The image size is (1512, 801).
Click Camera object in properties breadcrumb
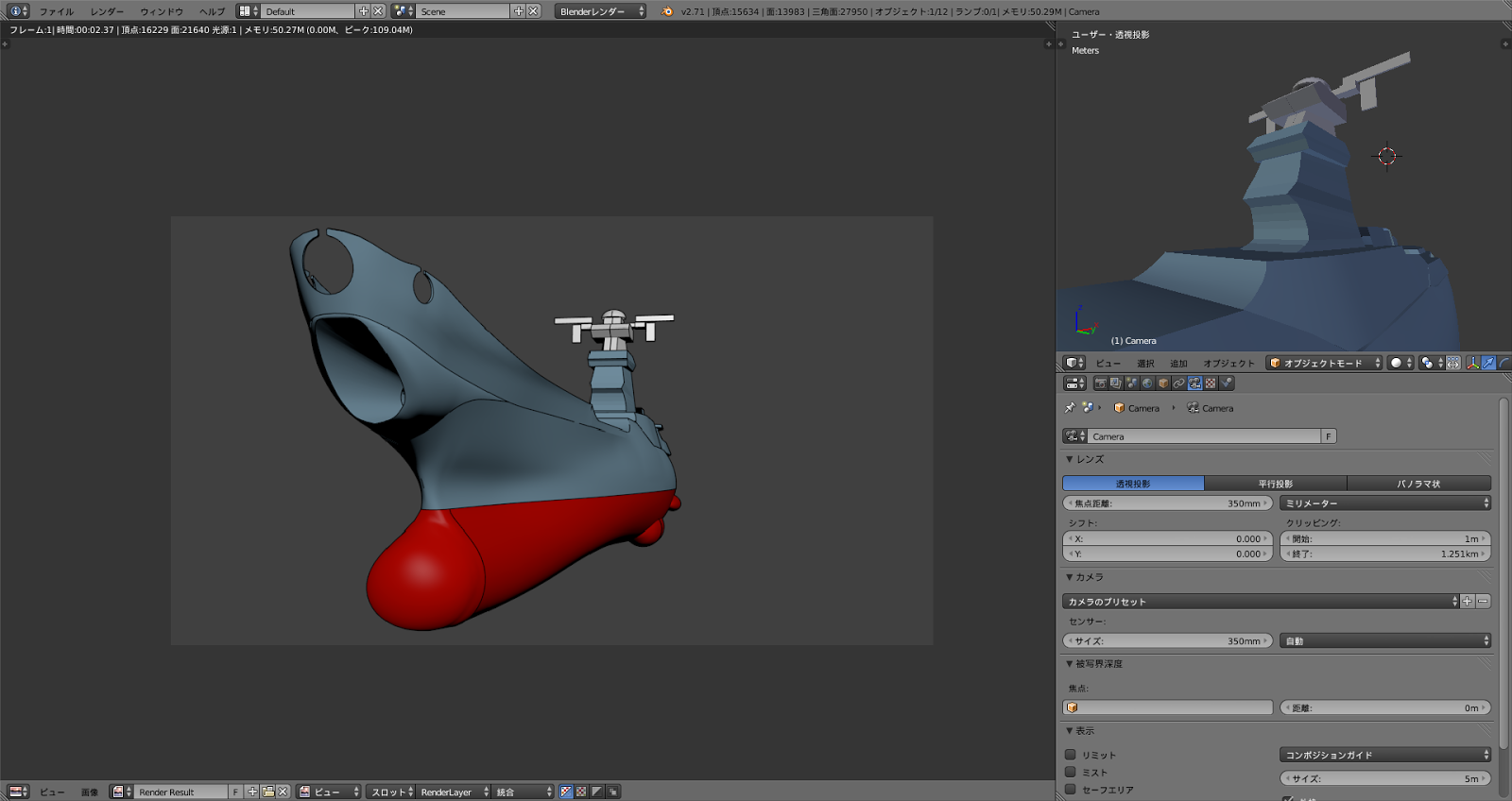click(x=1137, y=408)
